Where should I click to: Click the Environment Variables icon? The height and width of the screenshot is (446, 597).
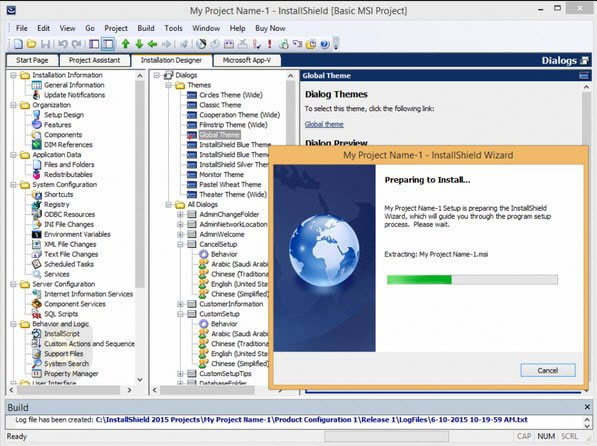(37, 234)
